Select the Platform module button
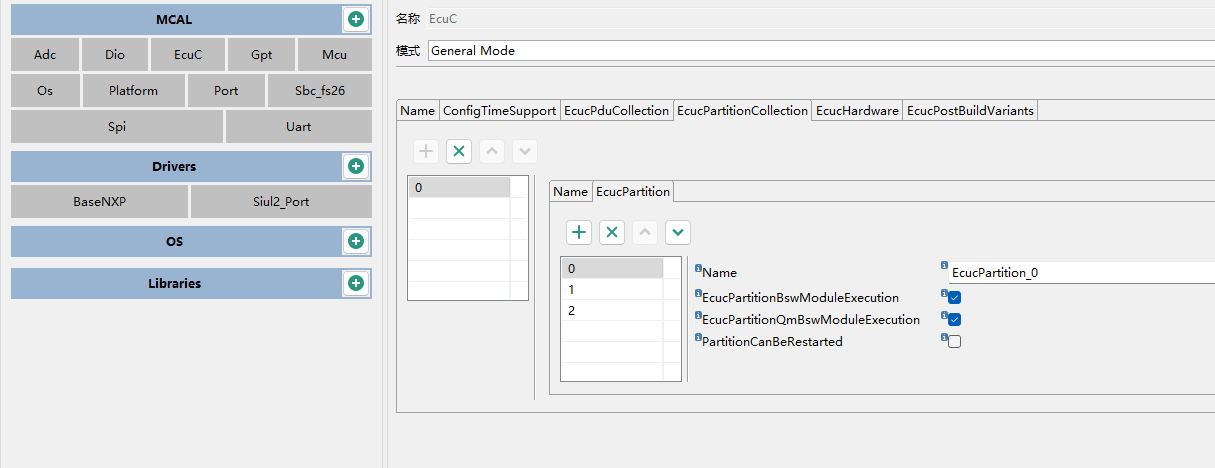 (134, 90)
